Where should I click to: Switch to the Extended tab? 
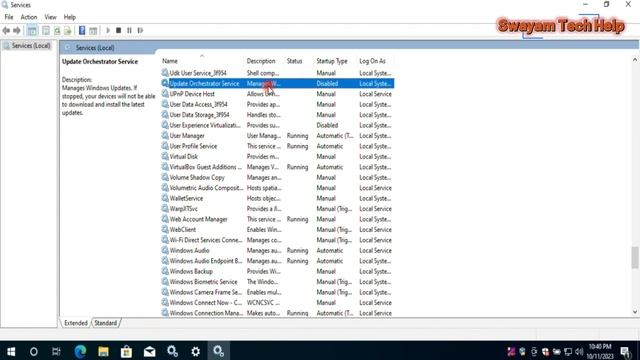coord(76,323)
